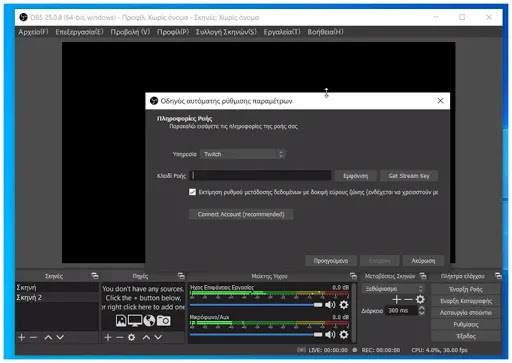The width and height of the screenshot is (512, 363).
Task: Click Λειτουργία στούντιο studio mode button
Action: tap(466, 312)
